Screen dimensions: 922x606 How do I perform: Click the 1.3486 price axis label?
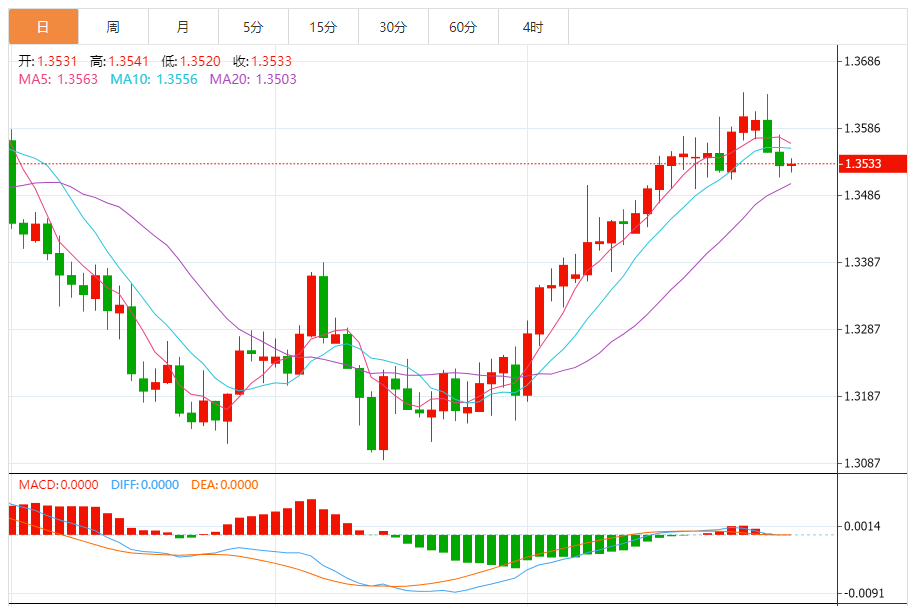(862, 195)
